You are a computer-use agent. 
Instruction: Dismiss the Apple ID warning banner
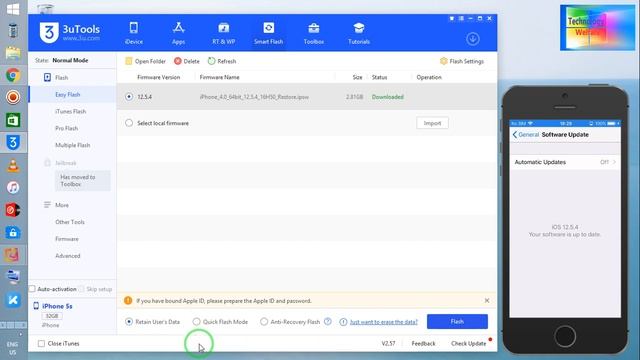coord(487,300)
